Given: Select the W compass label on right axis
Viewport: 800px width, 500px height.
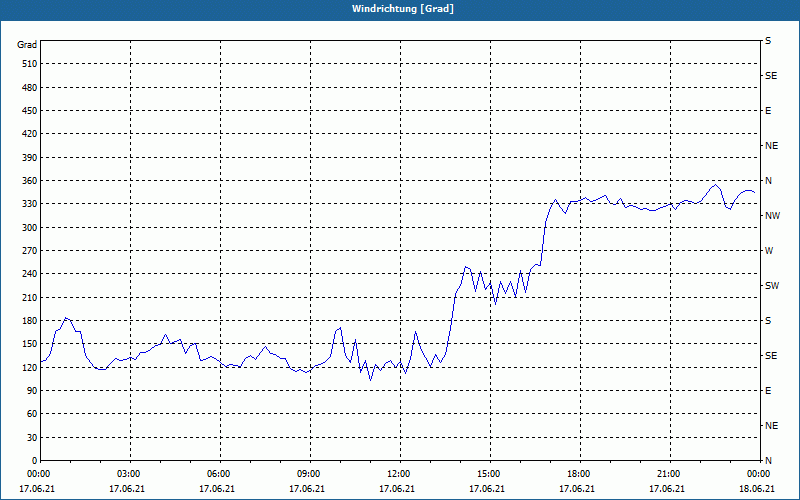Looking at the screenshot, I should pyautogui.click(x=769, y=251).
